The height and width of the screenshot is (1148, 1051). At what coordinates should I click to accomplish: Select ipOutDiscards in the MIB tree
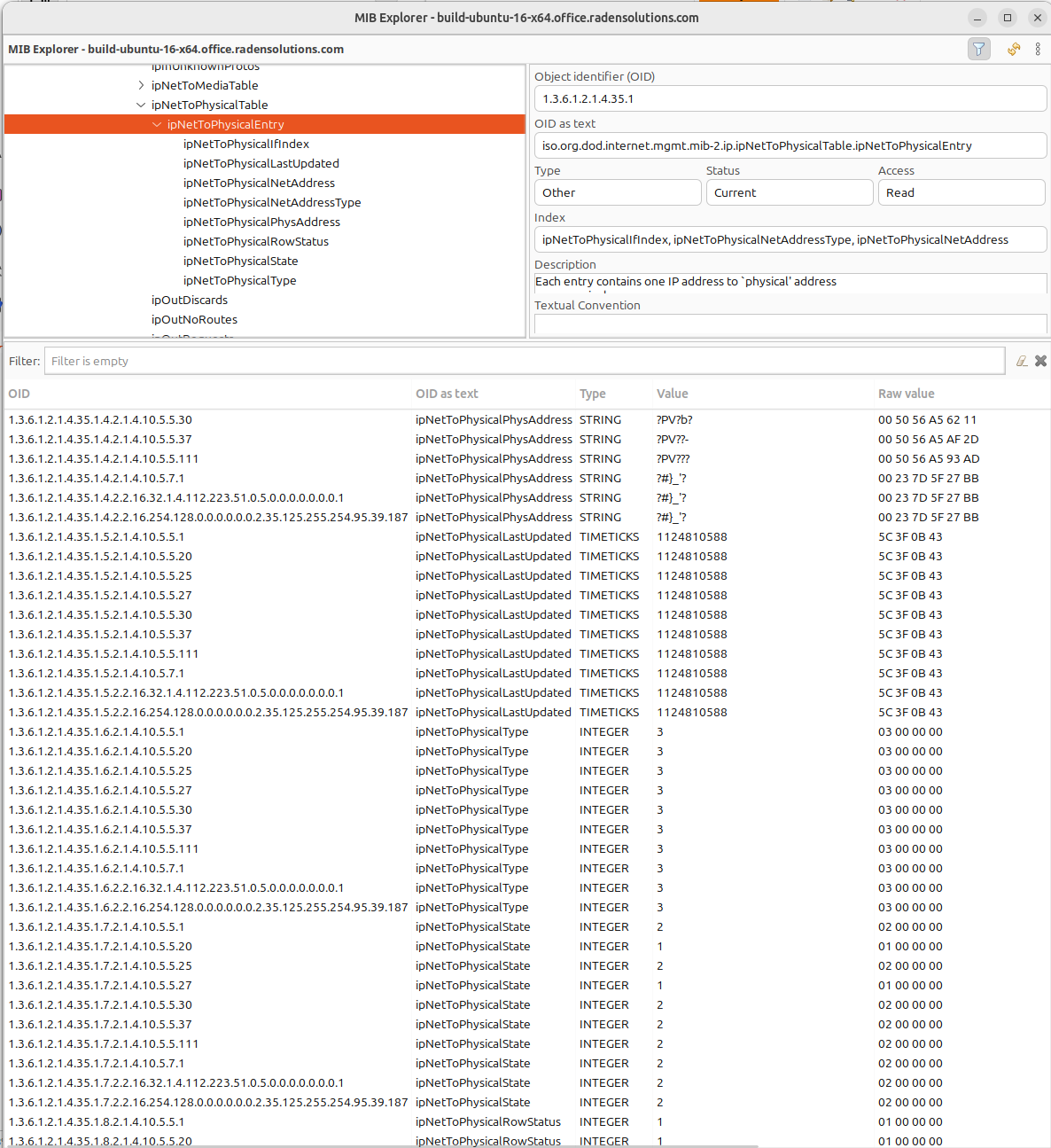(189, 300)
